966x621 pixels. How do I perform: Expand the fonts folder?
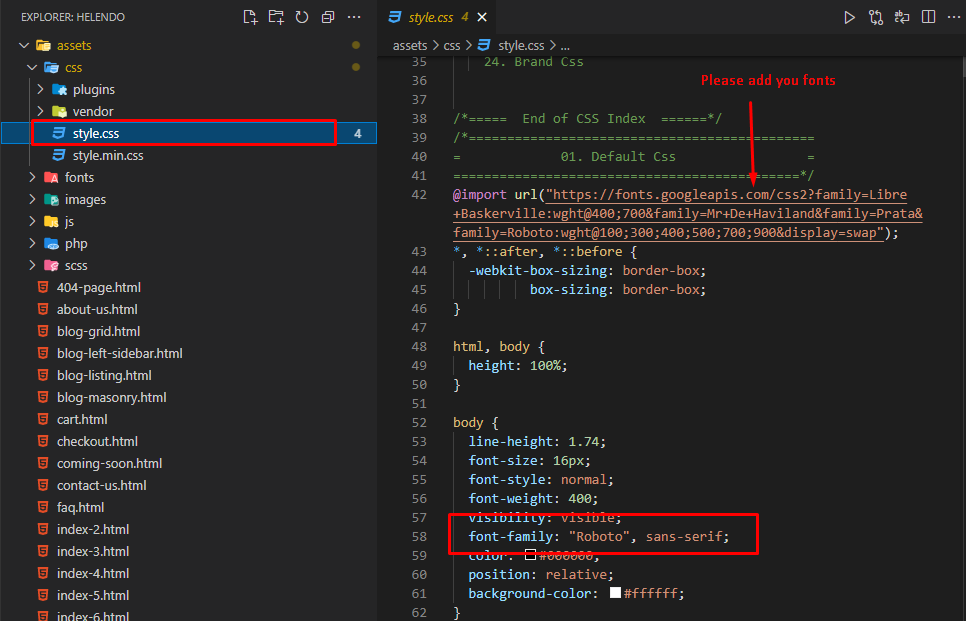click(x=33, y=177)
